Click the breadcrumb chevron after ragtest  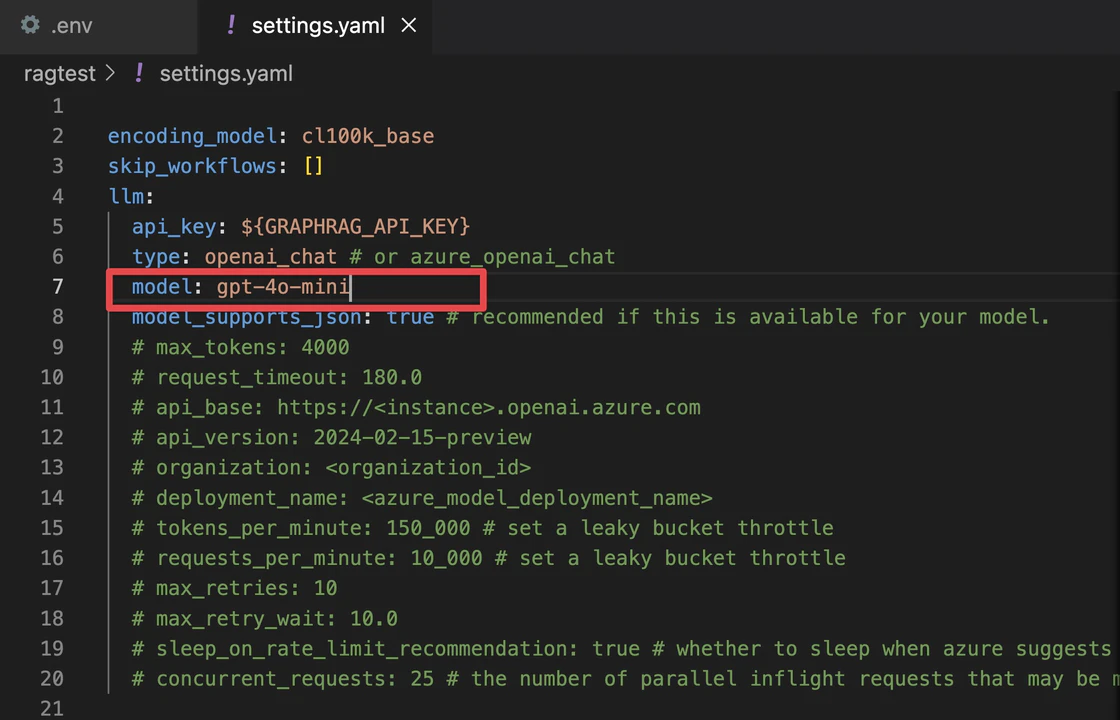110,73
